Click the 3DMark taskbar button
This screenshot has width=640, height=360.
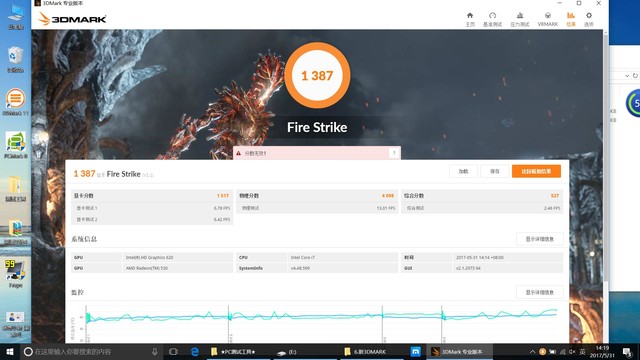(x=459, y=351)
